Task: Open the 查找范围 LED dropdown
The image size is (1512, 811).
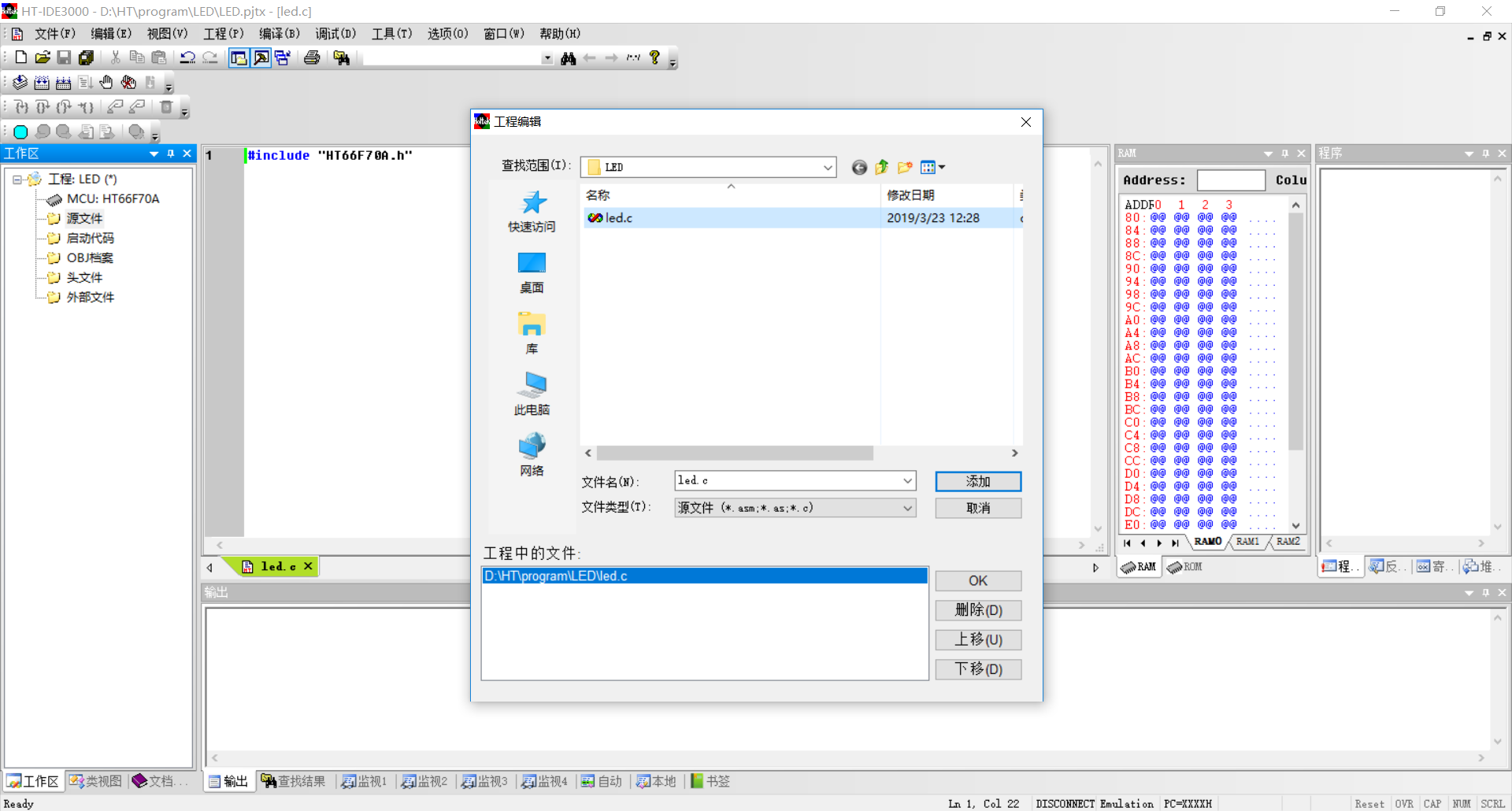Action: click(827, 167)
